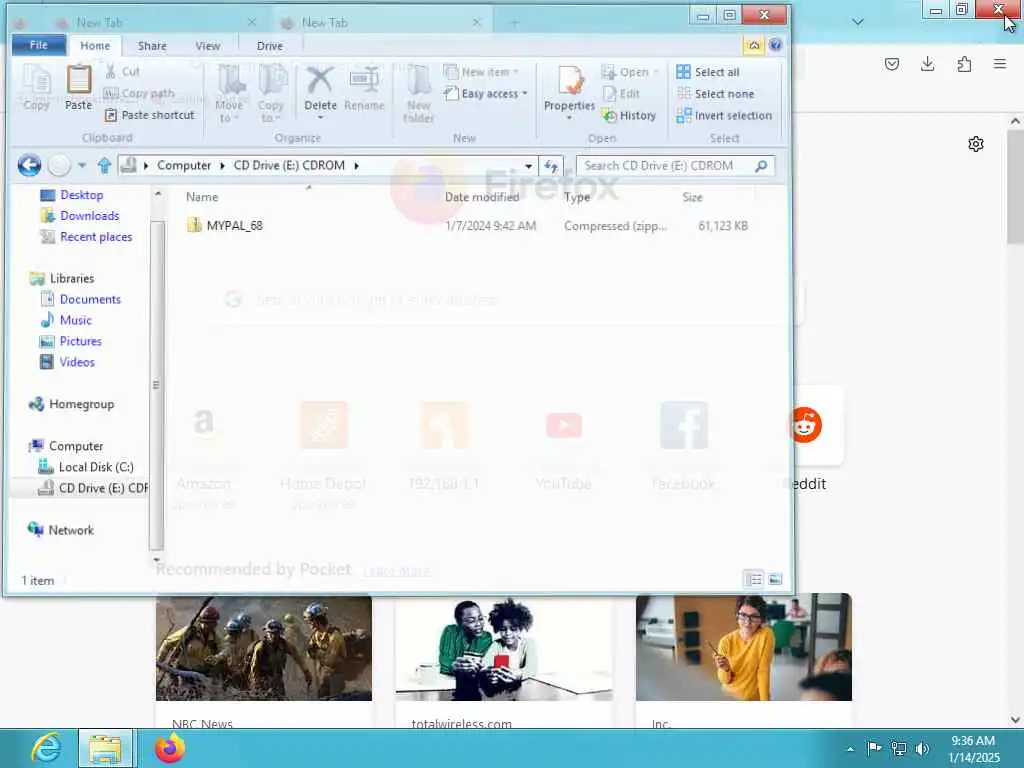
Task: Click Computer in the address breadcrumb
Action: [184, 165]
